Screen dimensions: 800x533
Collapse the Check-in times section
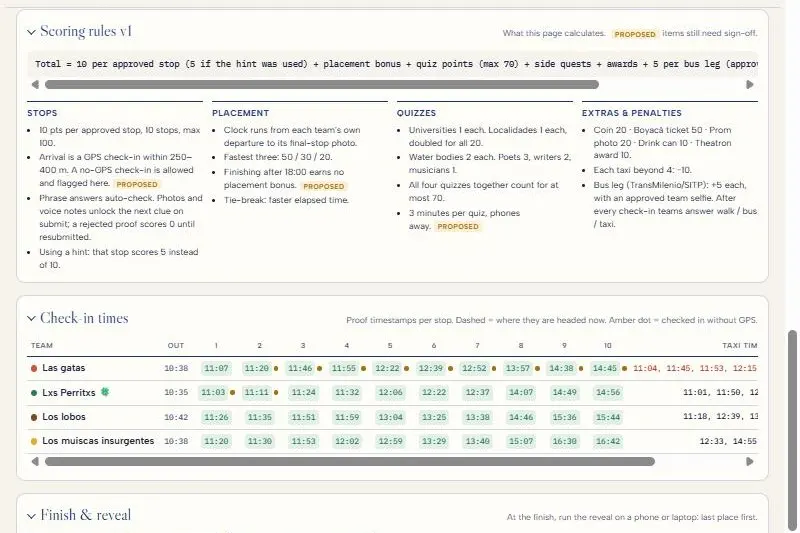[x=31, y=319]
